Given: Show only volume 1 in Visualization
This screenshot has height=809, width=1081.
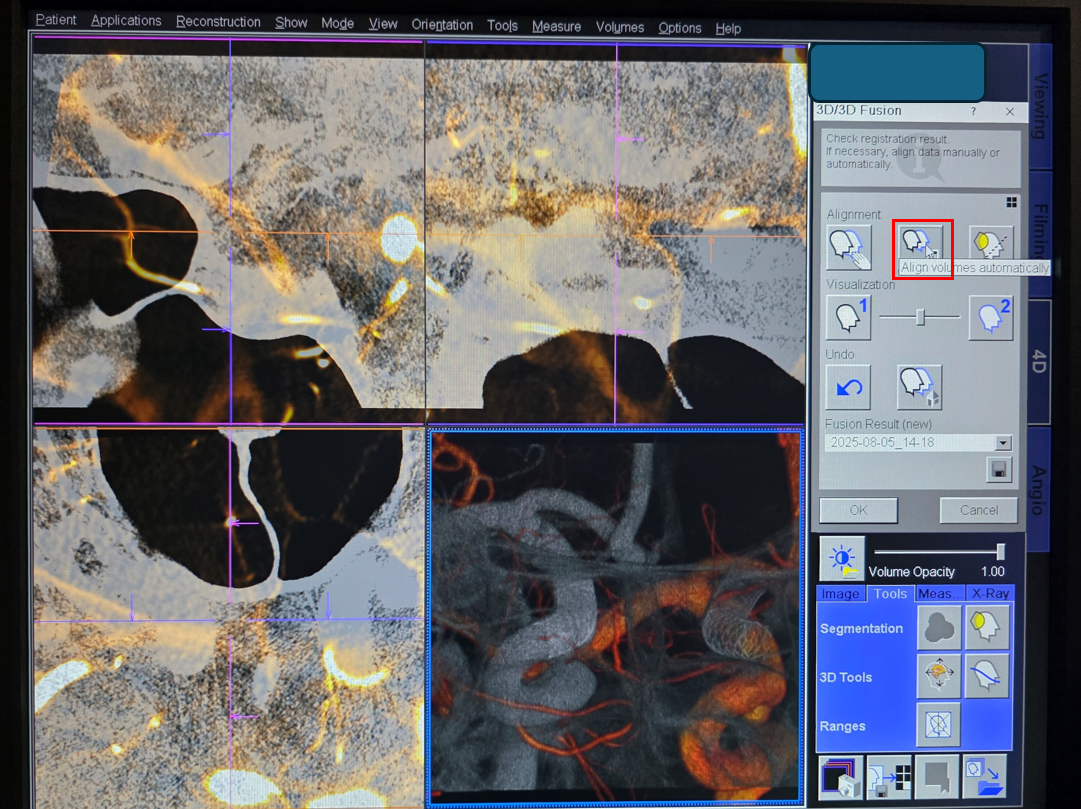Looking at the screenshot, I should tap(848, 317).
